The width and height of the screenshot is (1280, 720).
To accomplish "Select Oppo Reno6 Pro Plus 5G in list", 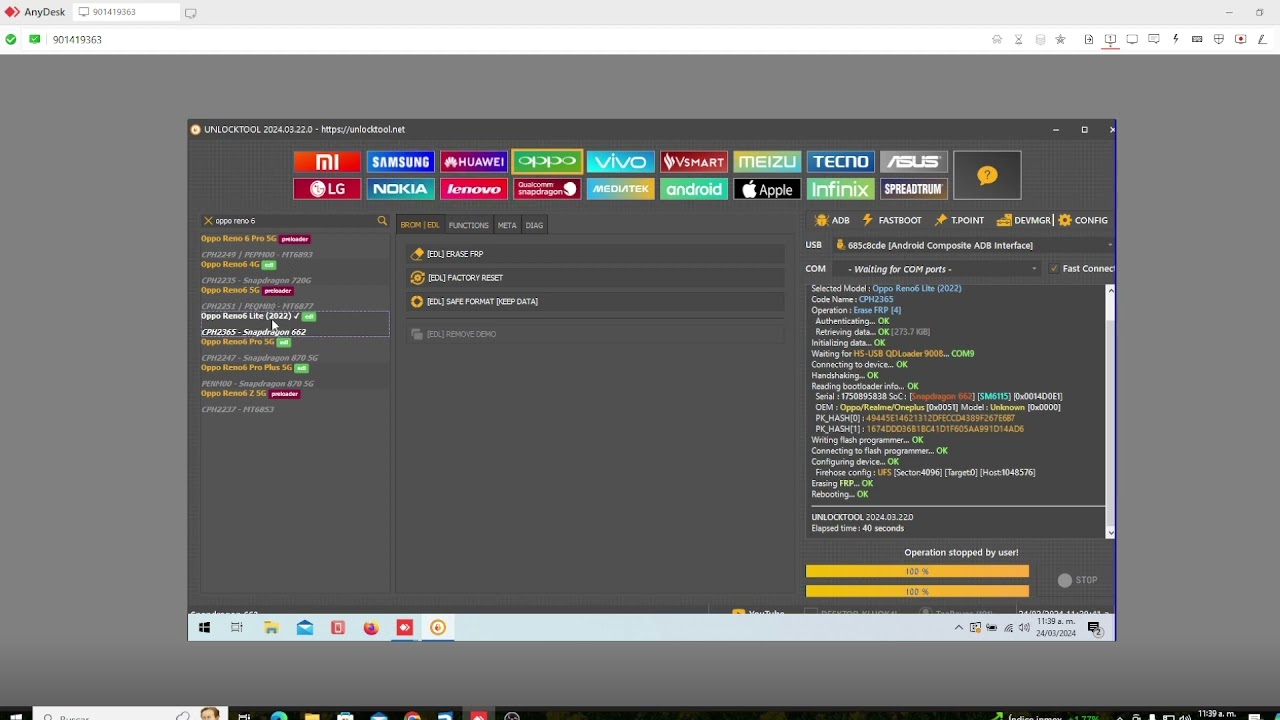I will pos(248,368).
